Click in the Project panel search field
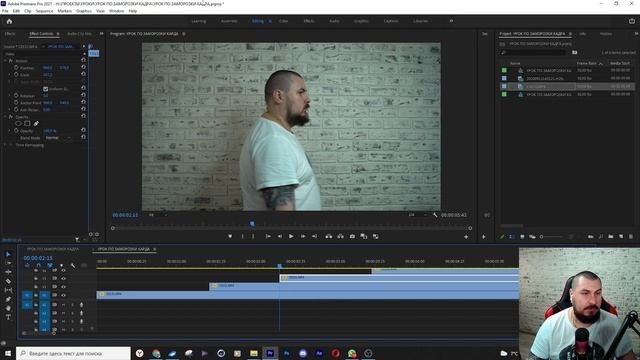 tap(533, 52)
